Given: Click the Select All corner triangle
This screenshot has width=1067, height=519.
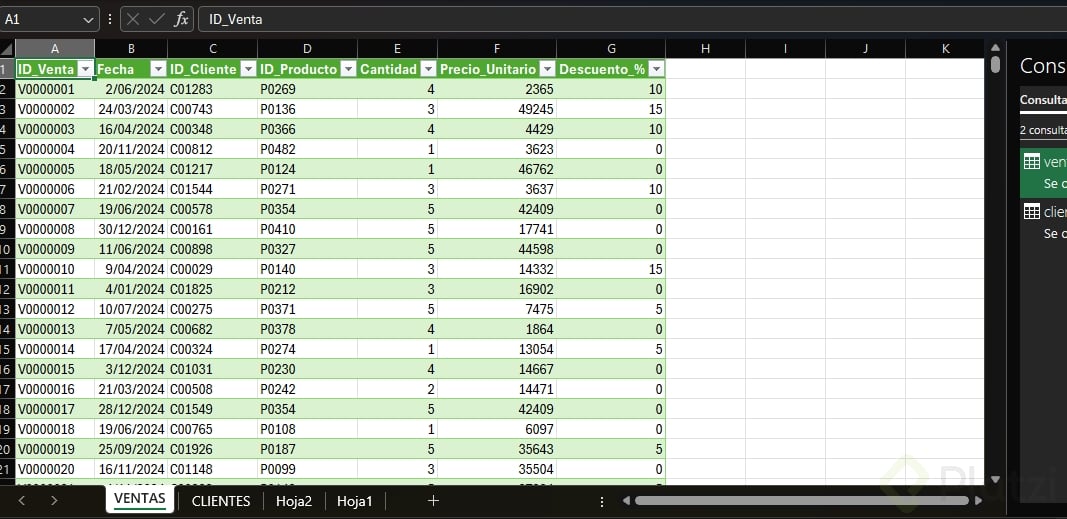Looking at the screenshot, I should coord(7,49).
